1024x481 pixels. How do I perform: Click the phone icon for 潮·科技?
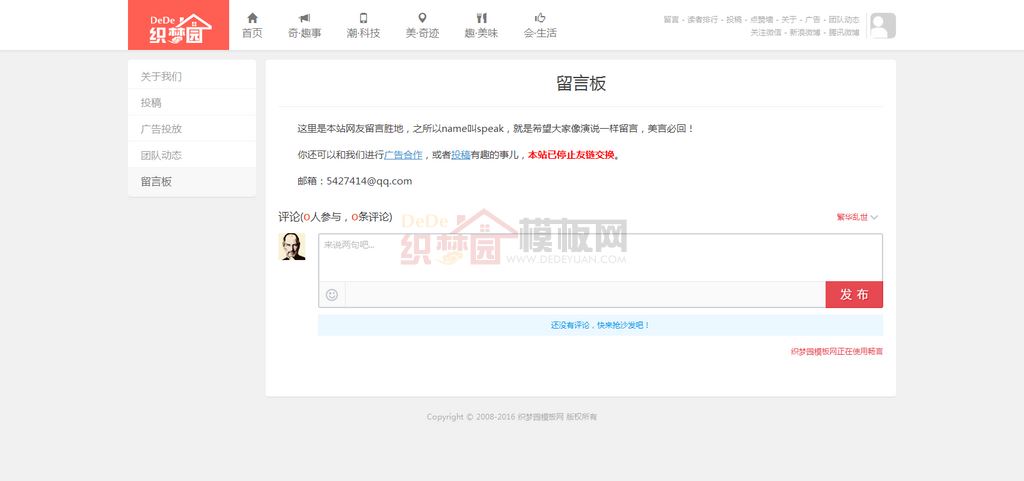pos(363,18)
